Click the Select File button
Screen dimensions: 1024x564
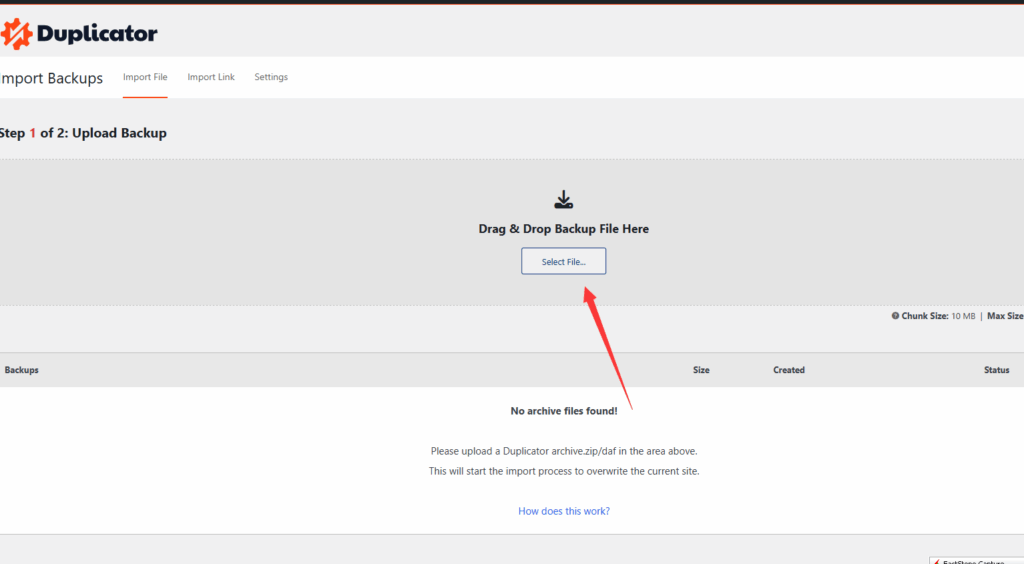(564, 261)
